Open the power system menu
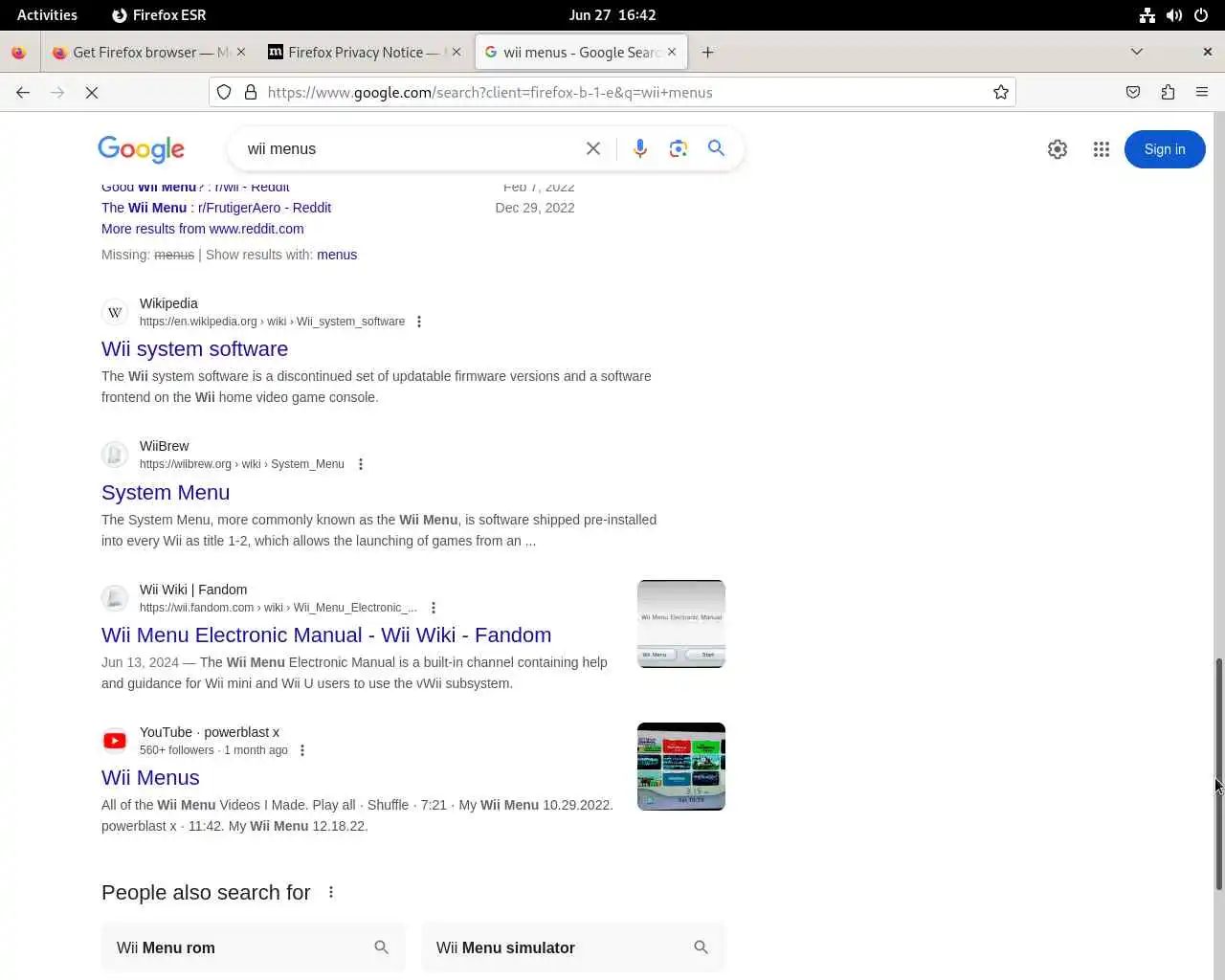 [1201, 14]
